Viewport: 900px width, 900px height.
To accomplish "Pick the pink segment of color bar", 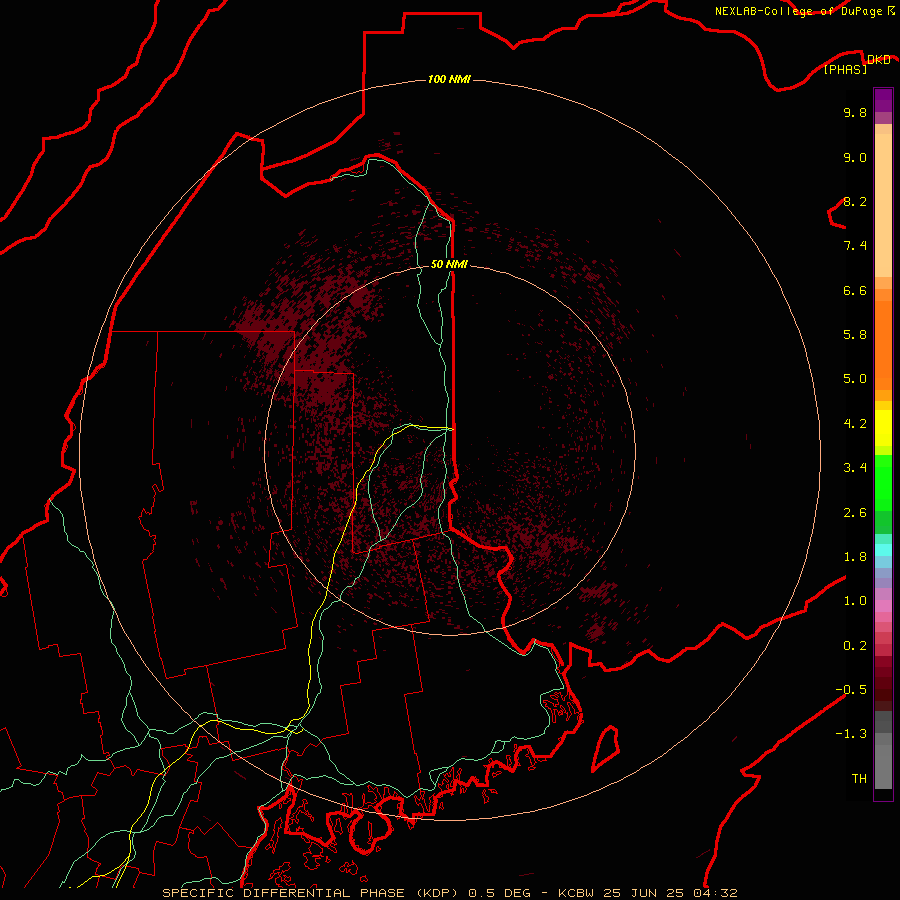I will [x=883, y=606].
